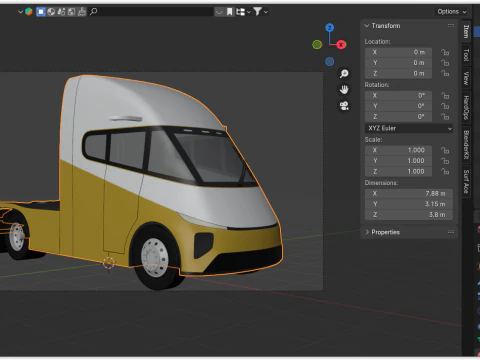Switch to the BlenderKit sidebar tab
Screen dimensions: 480x360
(466, 144)
